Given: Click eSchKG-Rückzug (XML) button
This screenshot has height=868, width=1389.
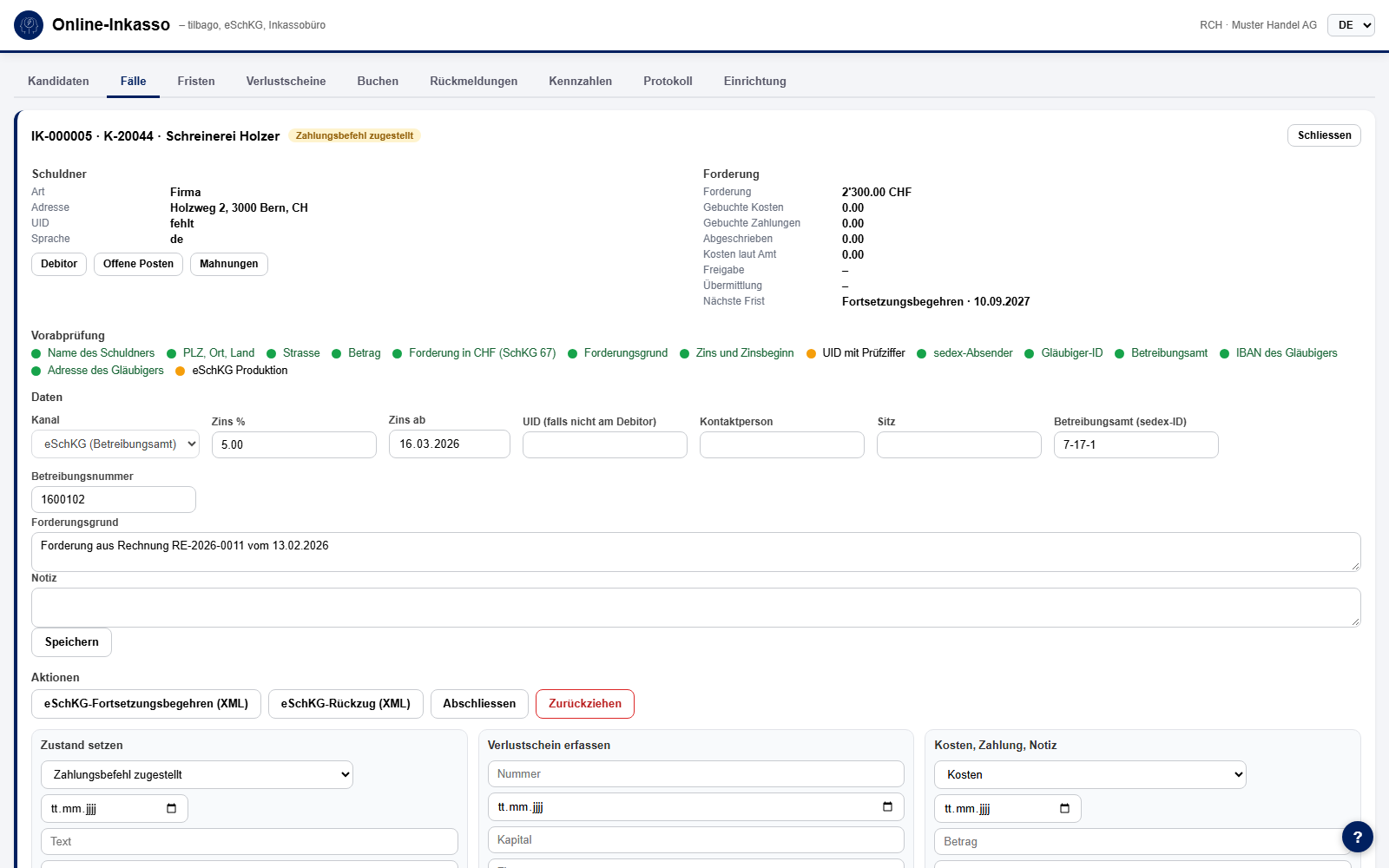Looking at the screenshot, I should [x=346, y=704].
